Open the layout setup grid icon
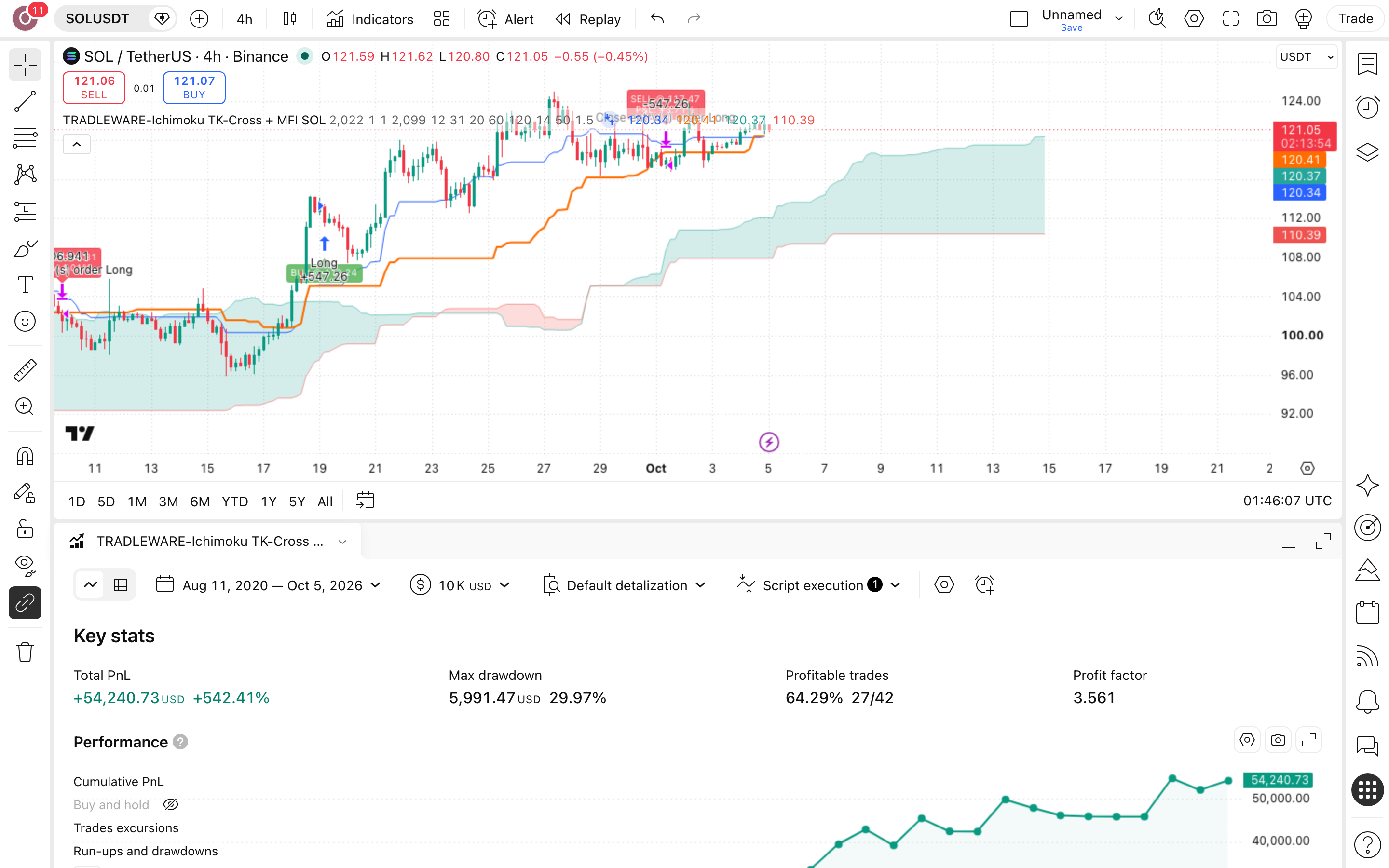1389x868 pixels. pyautogui.click(x=441, y=19)
